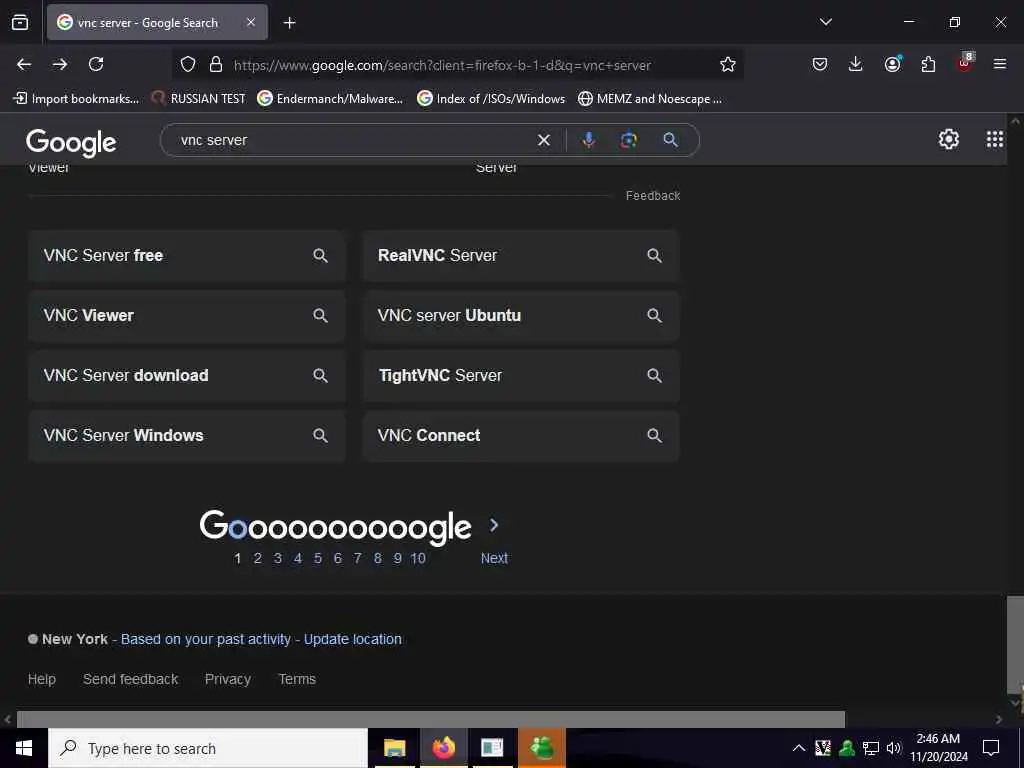
Task: Search by image with the Google Lens icon
Action: tap(629, 140)
